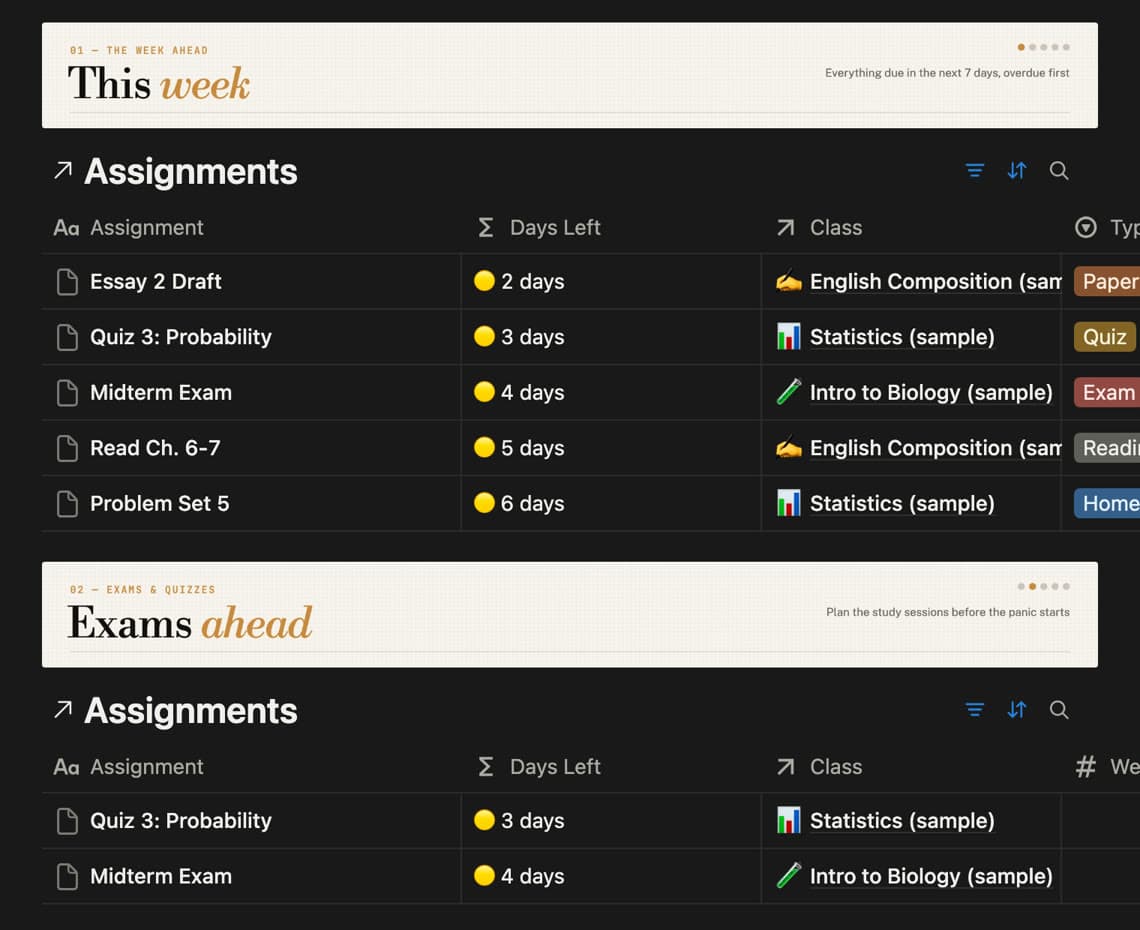Click writing hand icon in Essay 2 Draft row
Image resolution: width=1140 pixels, height=930 pixels.
point(788,281)
